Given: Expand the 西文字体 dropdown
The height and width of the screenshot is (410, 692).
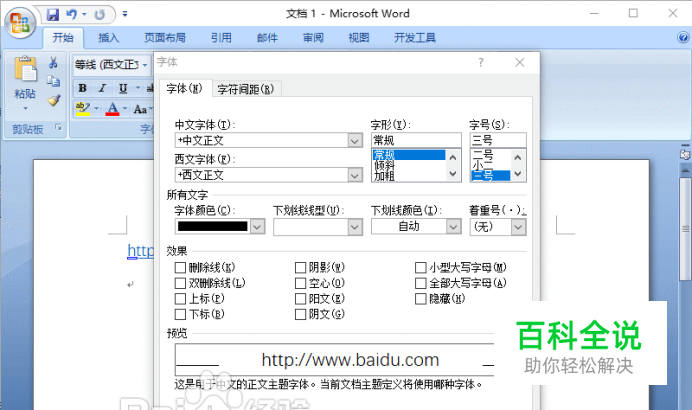Looking at the screenshot, I should point(355,175).
